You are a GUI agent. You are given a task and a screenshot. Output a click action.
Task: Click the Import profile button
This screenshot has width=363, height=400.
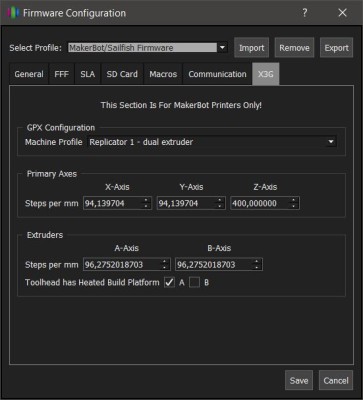tap(252, 48)
